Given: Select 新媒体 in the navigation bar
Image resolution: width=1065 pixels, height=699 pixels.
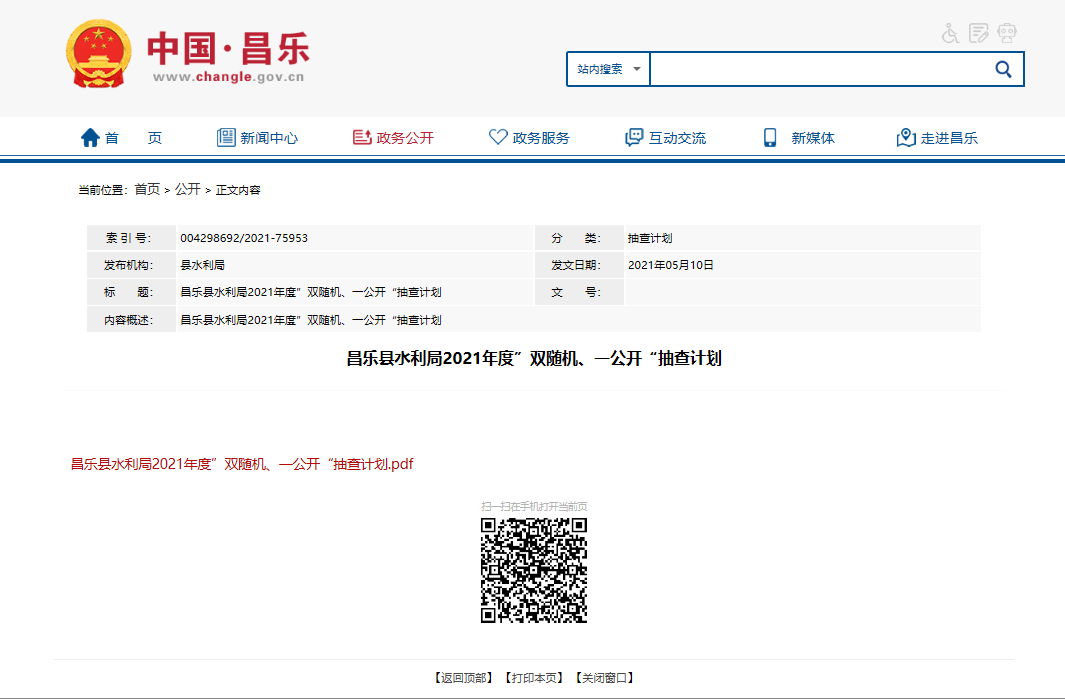Looking at the screenshot, I should tap(799, 138).
